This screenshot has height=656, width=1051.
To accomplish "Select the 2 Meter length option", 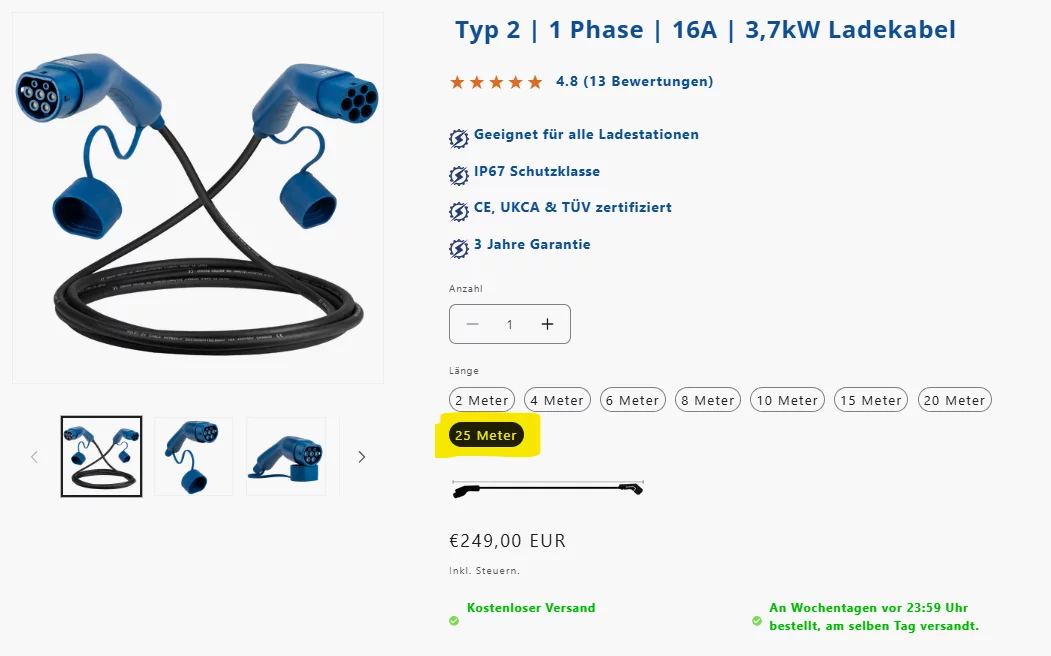I will (x=482, y=400).
